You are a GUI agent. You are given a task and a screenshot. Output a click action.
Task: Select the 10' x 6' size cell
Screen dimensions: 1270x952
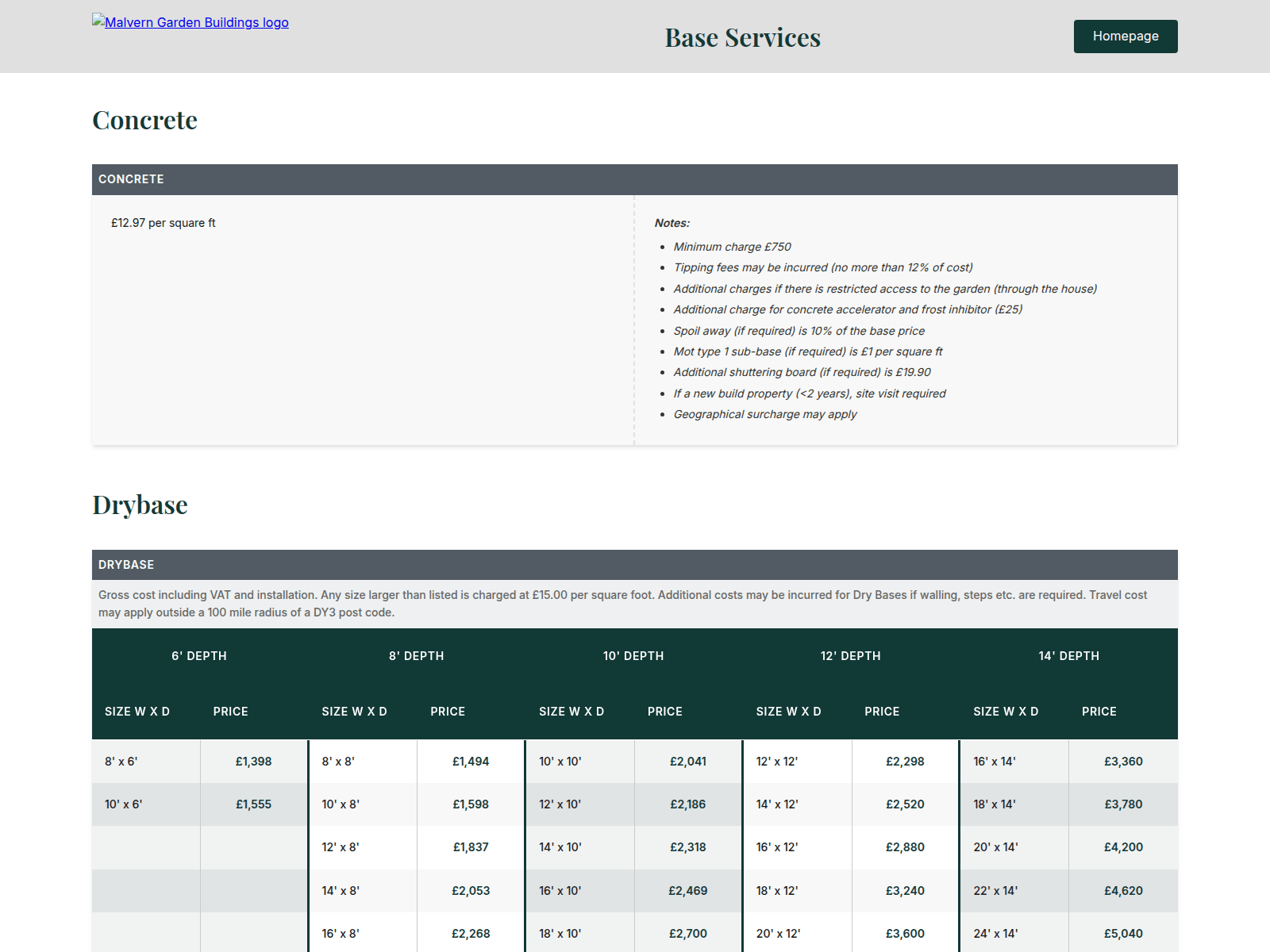[146, 804]
